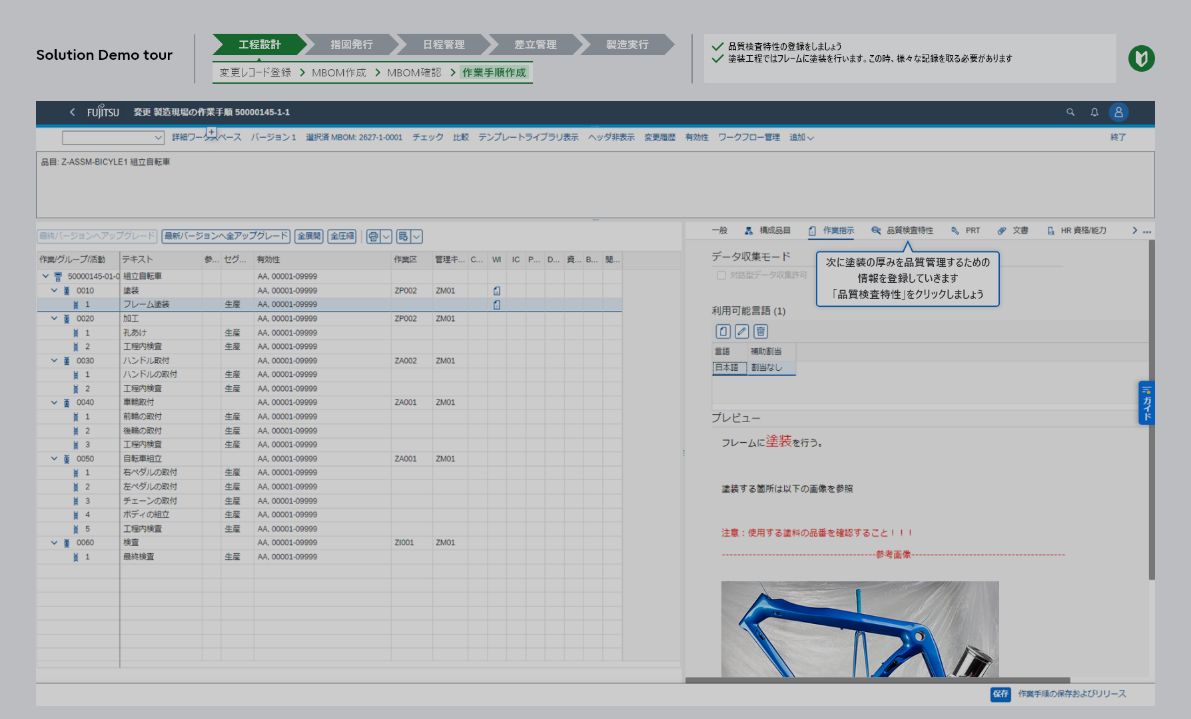Click ヘッダ非表示 in the toolbar
This screenshot has height=719, width=1191.
click(x=611, y=137)
